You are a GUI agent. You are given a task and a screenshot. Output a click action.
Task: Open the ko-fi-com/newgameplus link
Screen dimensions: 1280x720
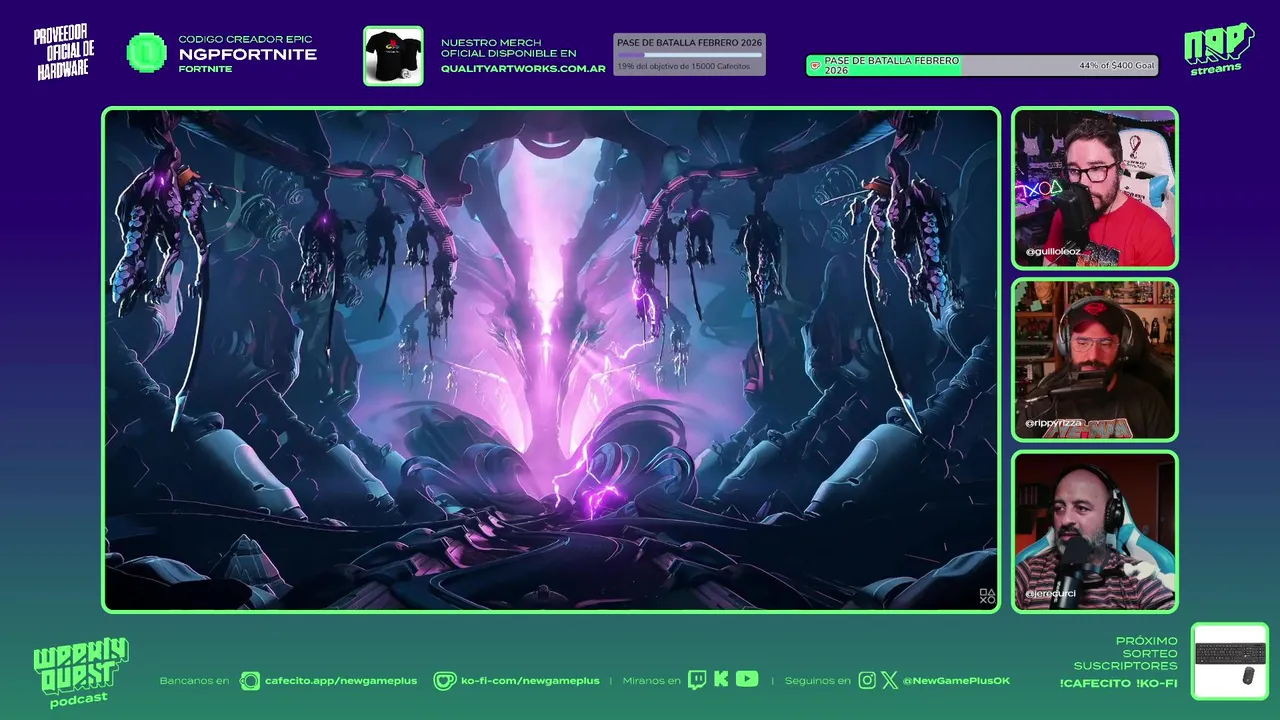[x=530, y=681]
